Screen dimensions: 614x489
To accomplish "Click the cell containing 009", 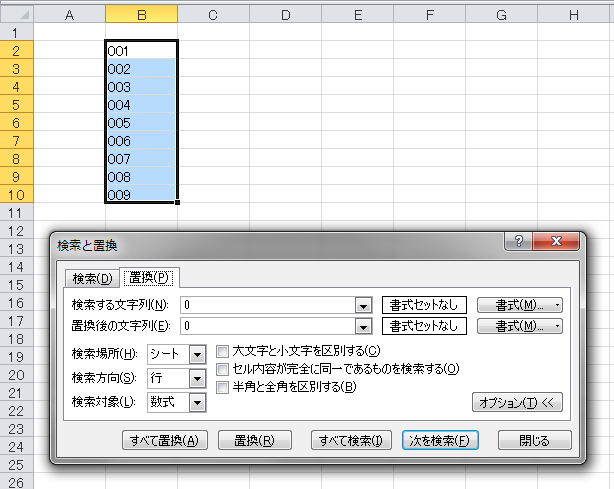I will [141, 195].
